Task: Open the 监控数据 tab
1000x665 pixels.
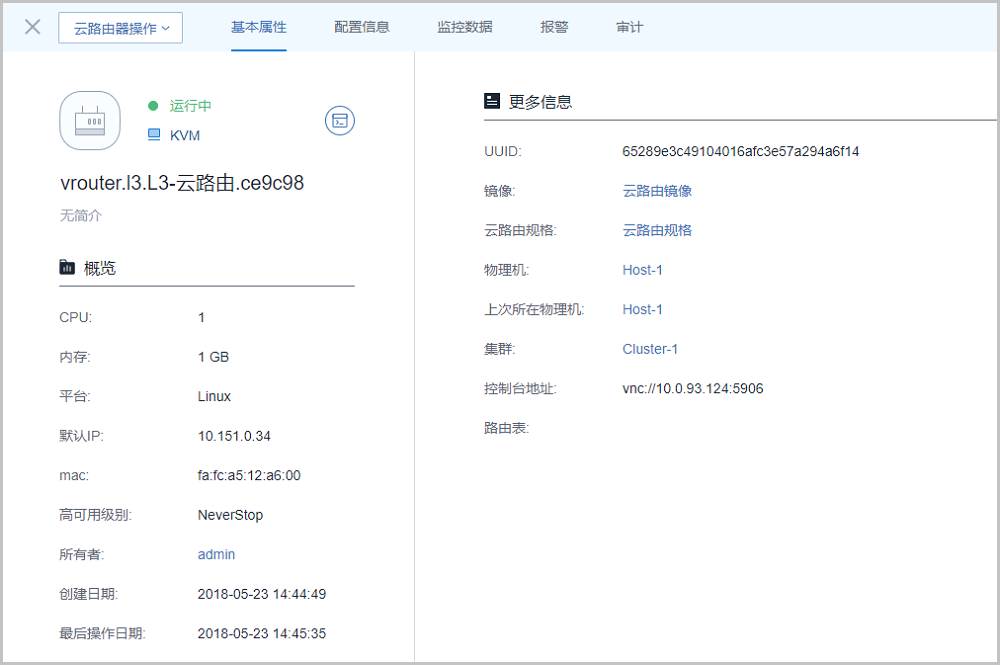Action: pos(465,27)
